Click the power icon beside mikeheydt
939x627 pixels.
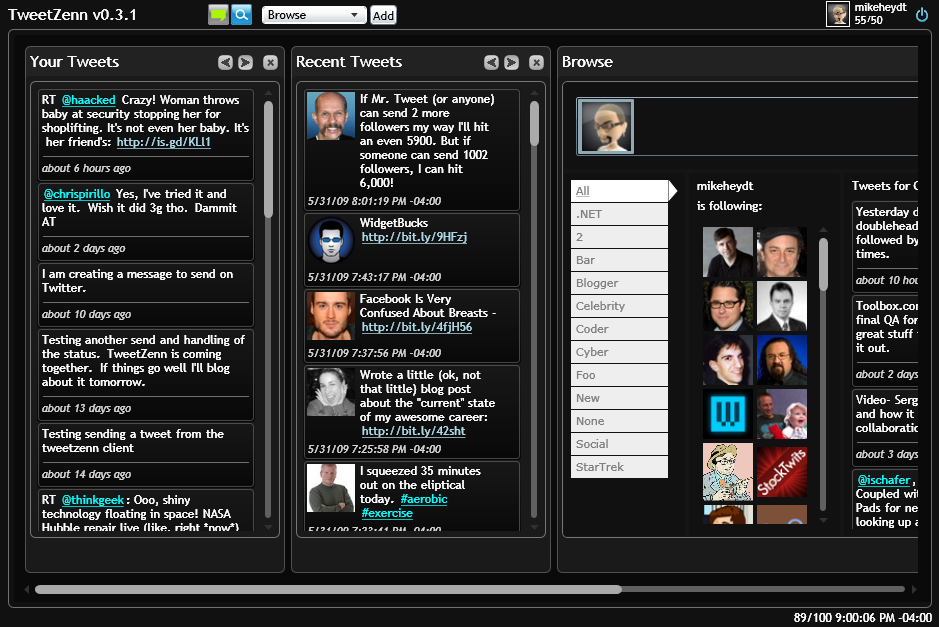click(x=922, y=15)
